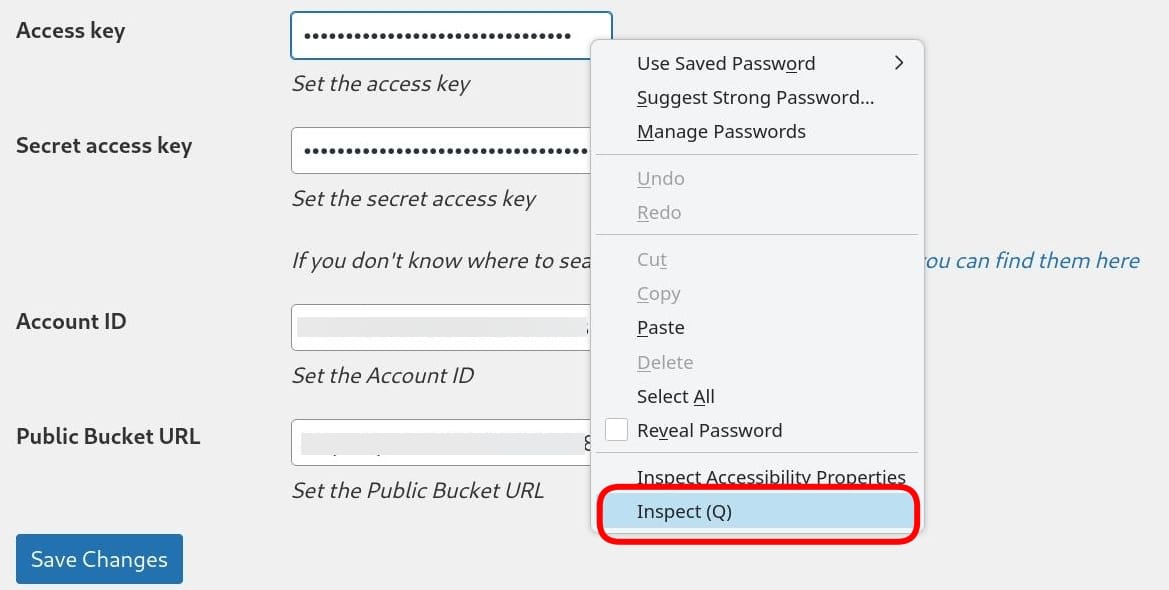The image size is (1169, 590).
Task: Click Inspect Accessibility Properties entry
Action: pyautogui.click(x=771, y=478)
